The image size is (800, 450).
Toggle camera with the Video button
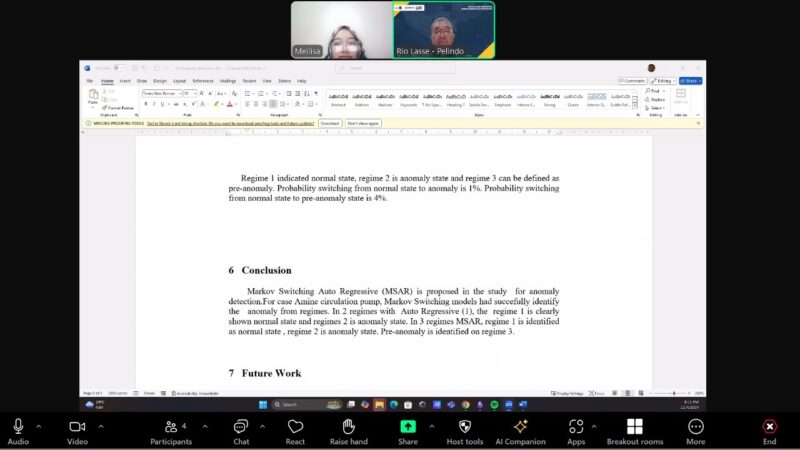click(77, 430)
